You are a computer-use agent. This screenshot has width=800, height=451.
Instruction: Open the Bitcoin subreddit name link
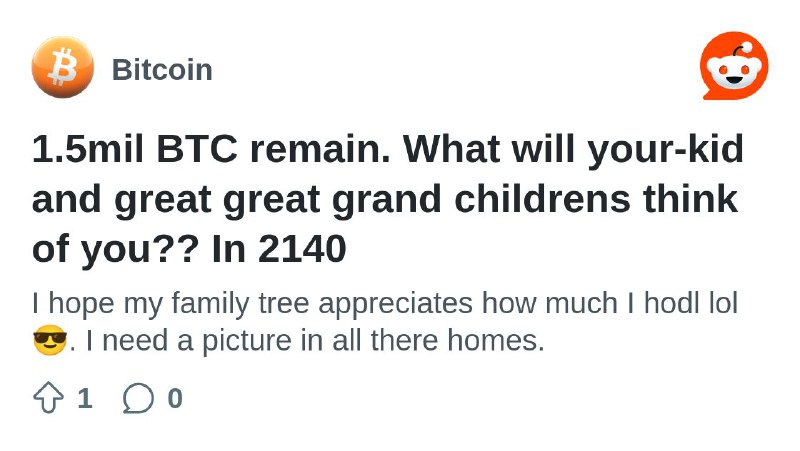click(x=162, y=70)
